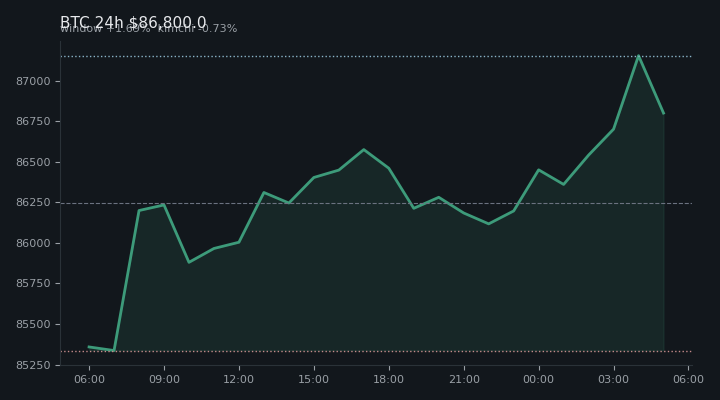Click the "86500" y-axis label
720x400 pixels.
coord(33,162)
